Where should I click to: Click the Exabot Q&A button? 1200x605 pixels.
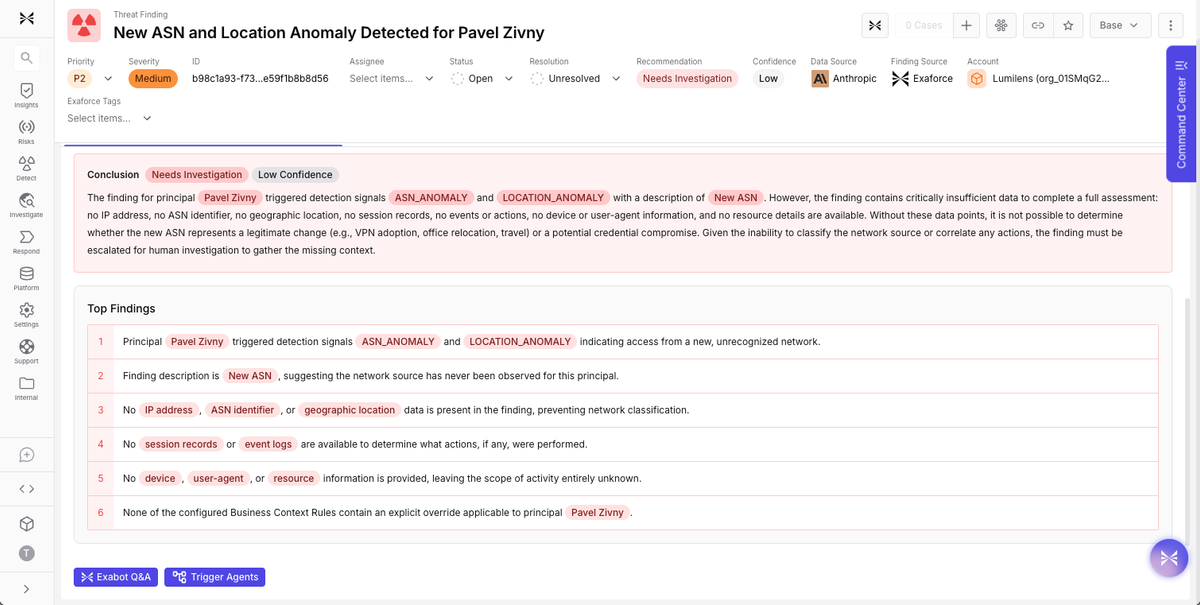[x=116, y=577]
